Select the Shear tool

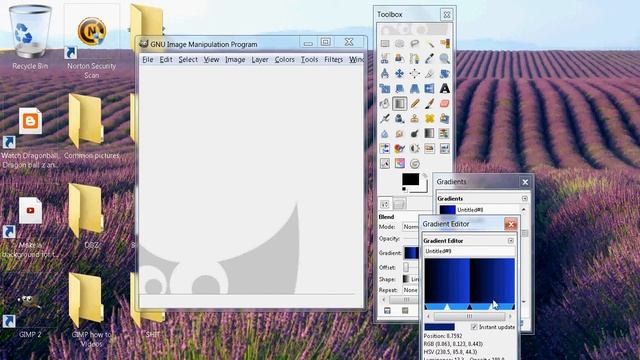(x=400, y=88)
